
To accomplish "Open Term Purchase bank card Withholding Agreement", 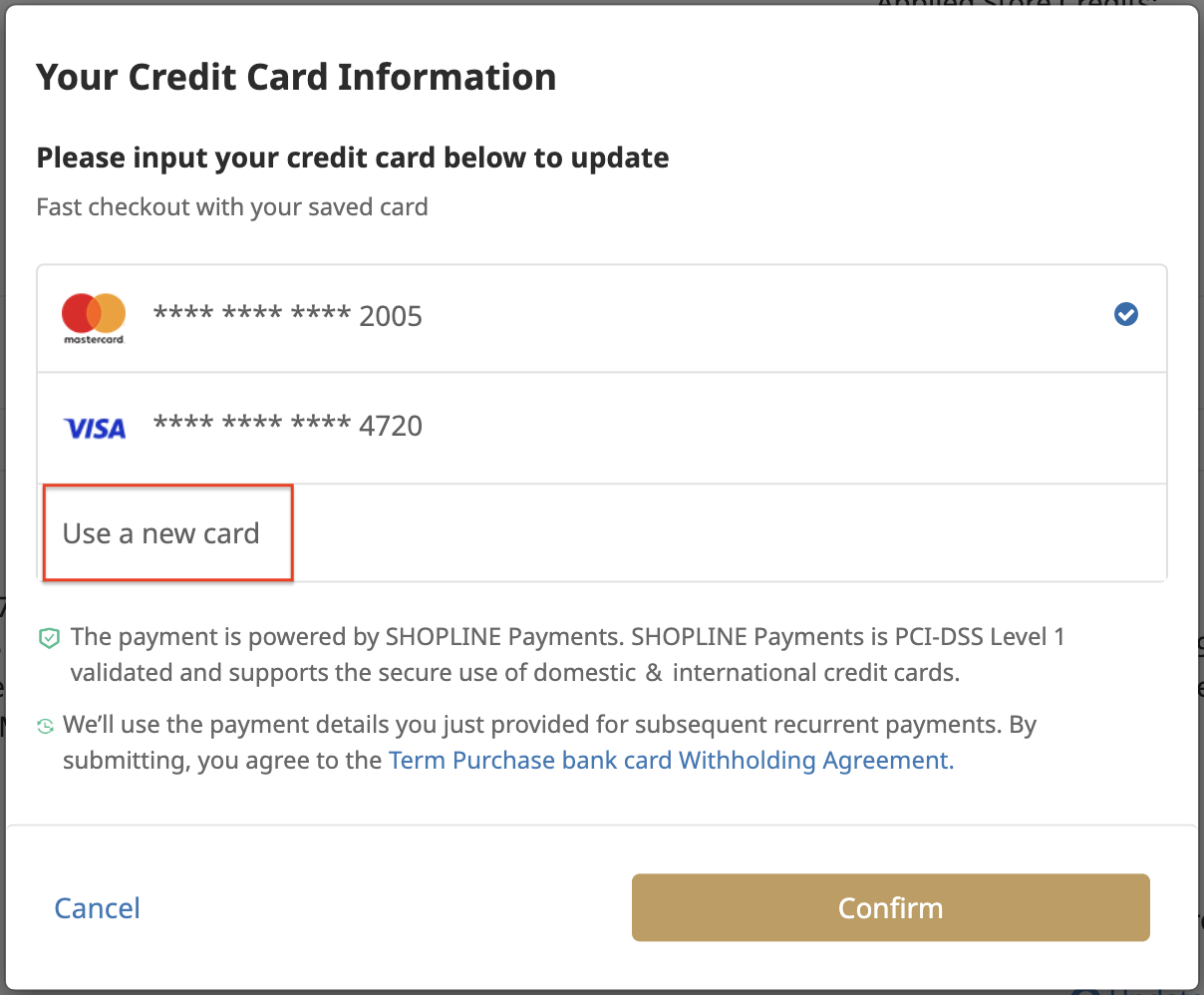I will (671, 760).
